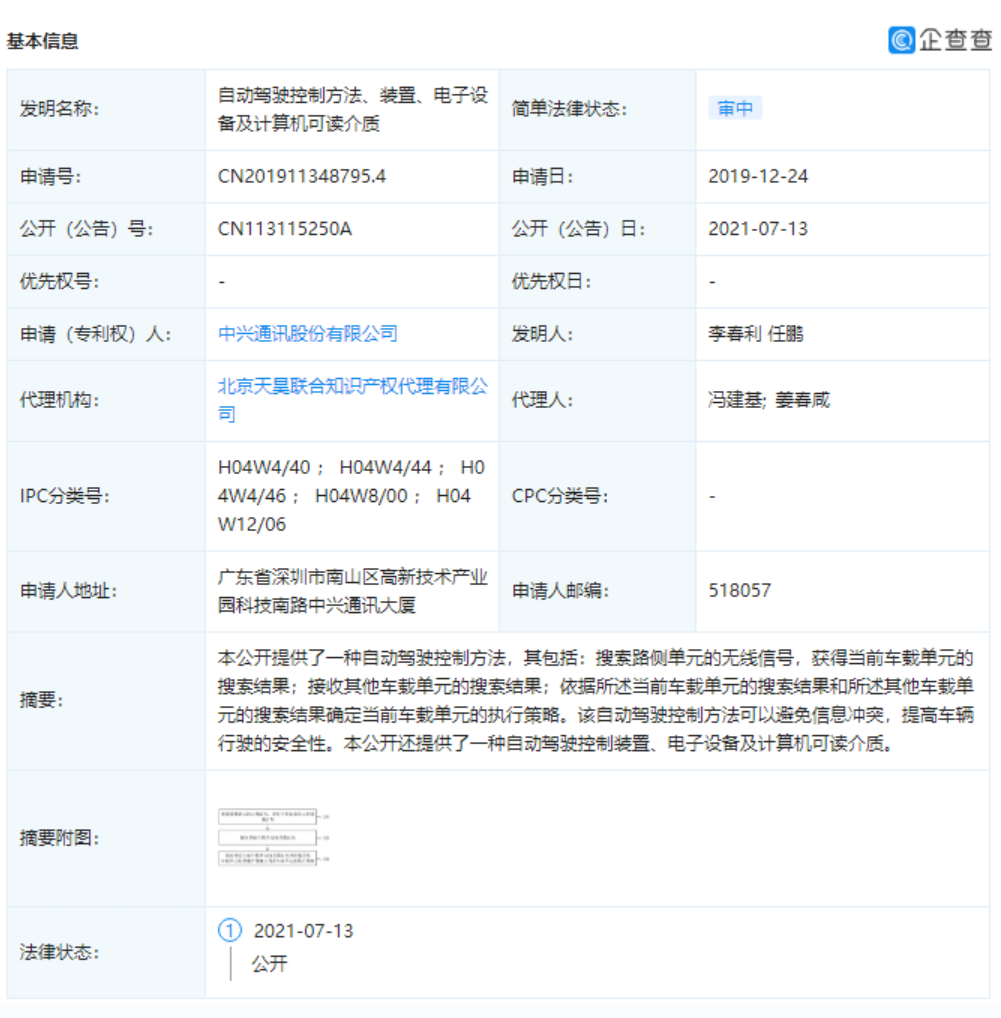Image resolution: width=1001 pixels, height=1018 pixels.
Task: Click the 简单法律状态 field label
Action: pyautogui.click(x=569, y=108)
